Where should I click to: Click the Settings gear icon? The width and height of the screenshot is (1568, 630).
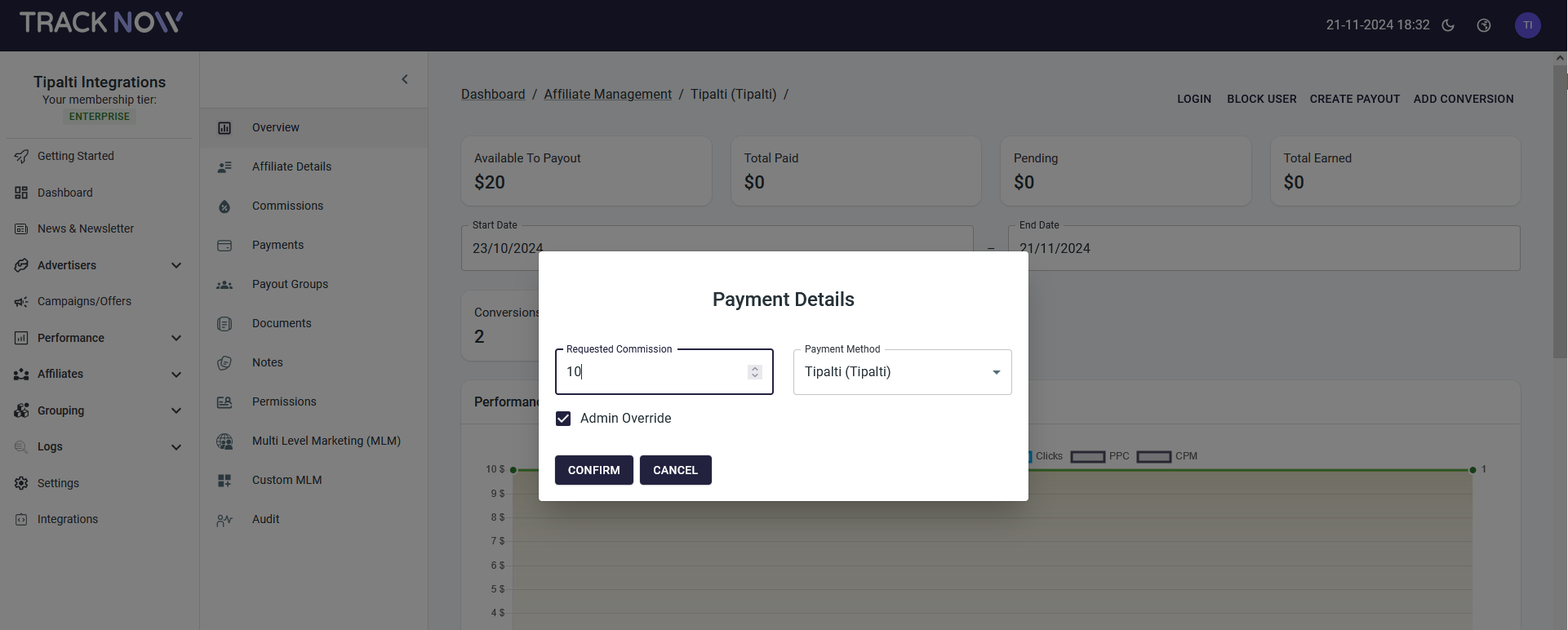click(x=21, y=483)
